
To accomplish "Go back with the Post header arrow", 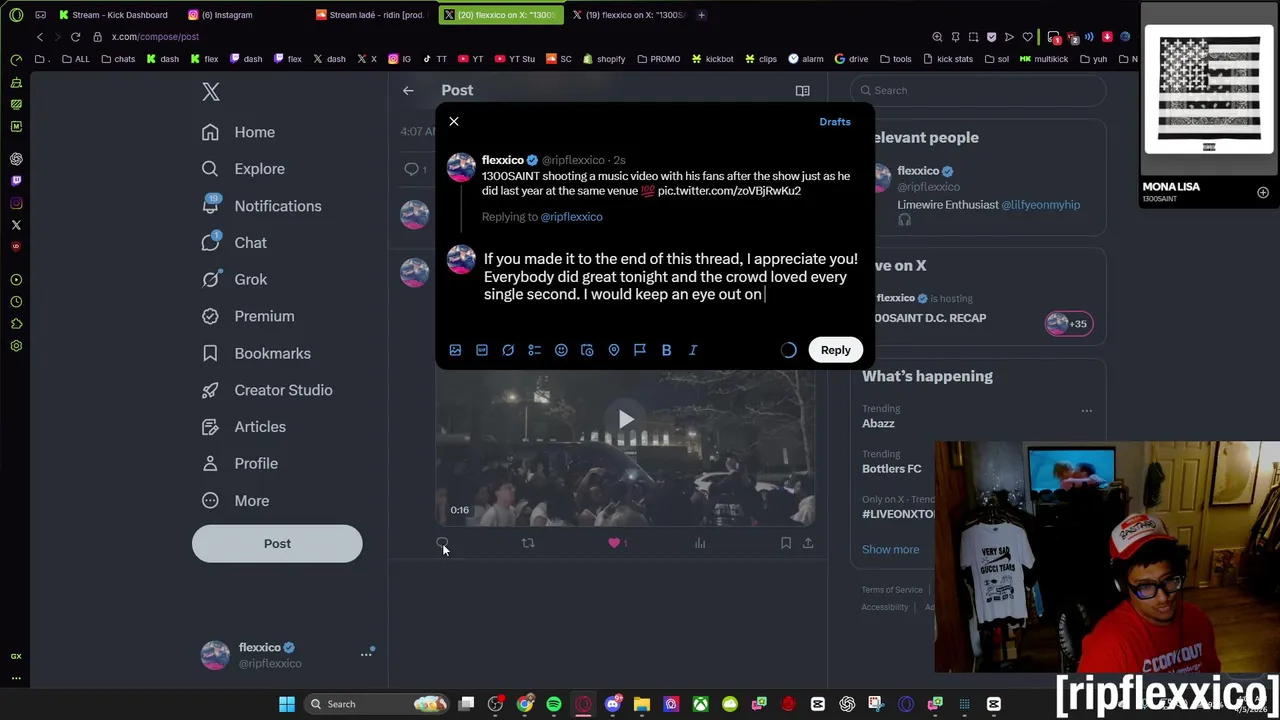I will click(x=408, y=91).
